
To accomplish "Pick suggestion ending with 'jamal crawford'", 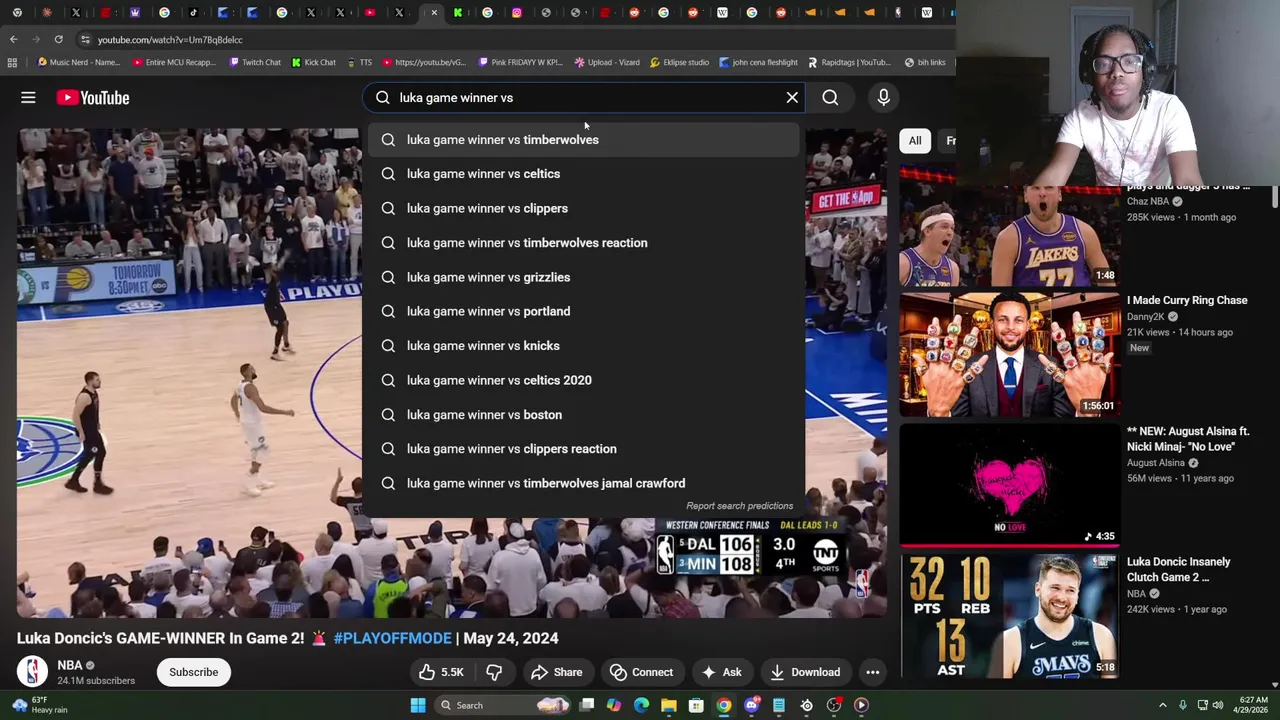I will point(585,483).
